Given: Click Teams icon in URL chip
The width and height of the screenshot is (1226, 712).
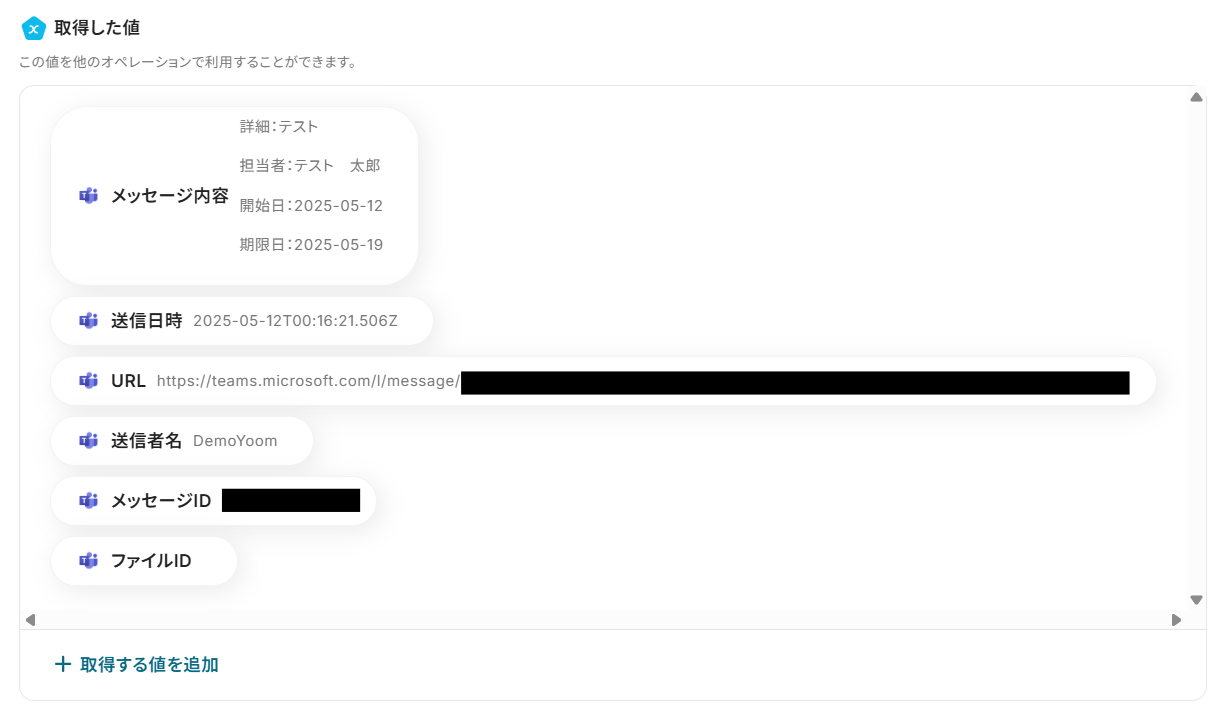Looking at the screenshot, I should click(x=89, y=381).
